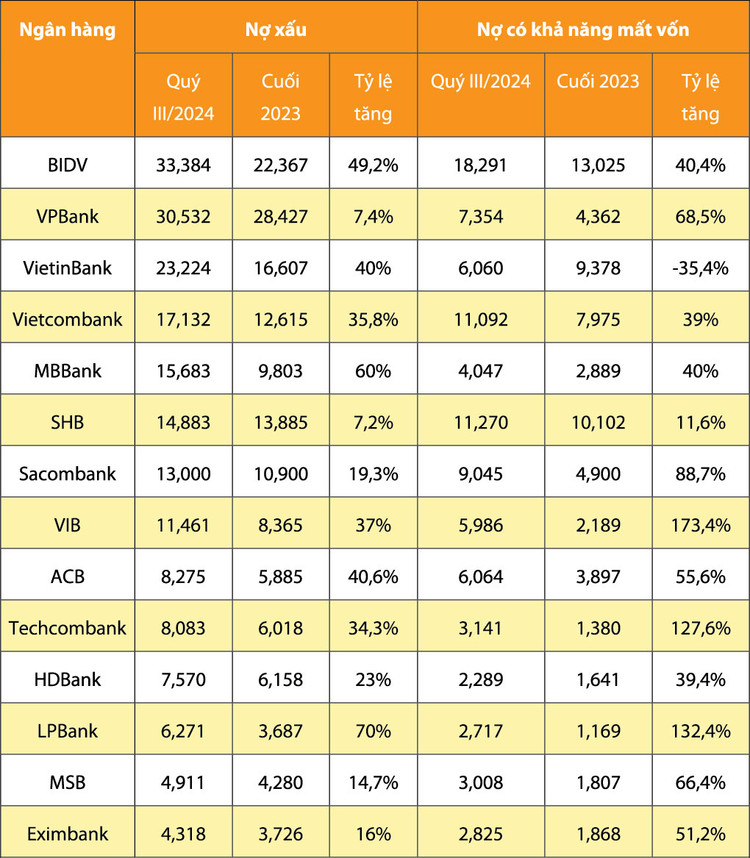
Task: Select VietinBank's -35,4% growth rate cell
Action: (x=700, y=268)
